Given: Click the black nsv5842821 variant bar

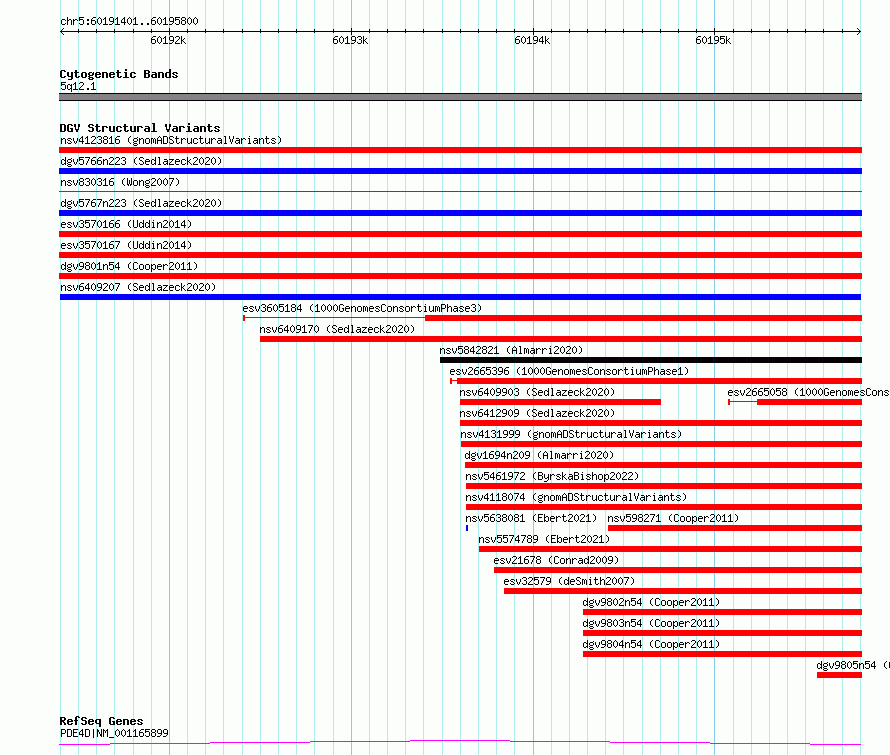Looking at the screenshot, I should [x=650, y=360].
